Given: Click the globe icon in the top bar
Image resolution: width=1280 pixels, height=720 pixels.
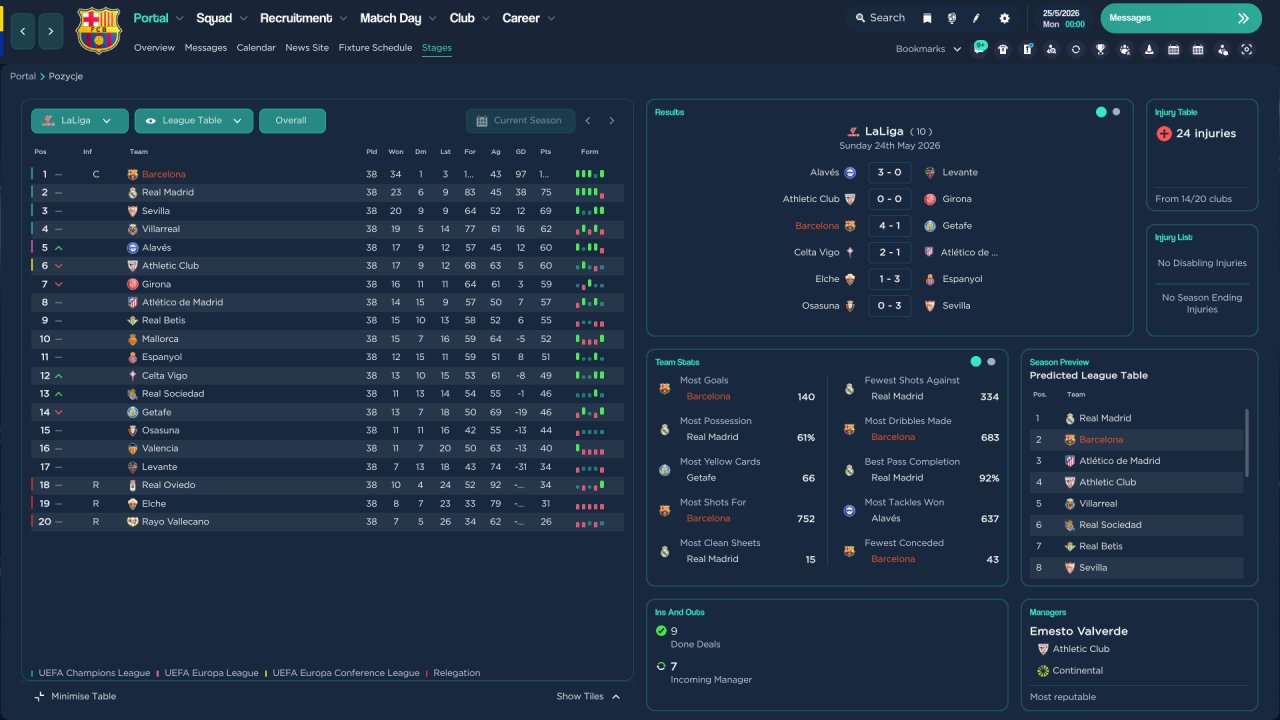Looking at the screenshot, I should click(x=951, y=18).
